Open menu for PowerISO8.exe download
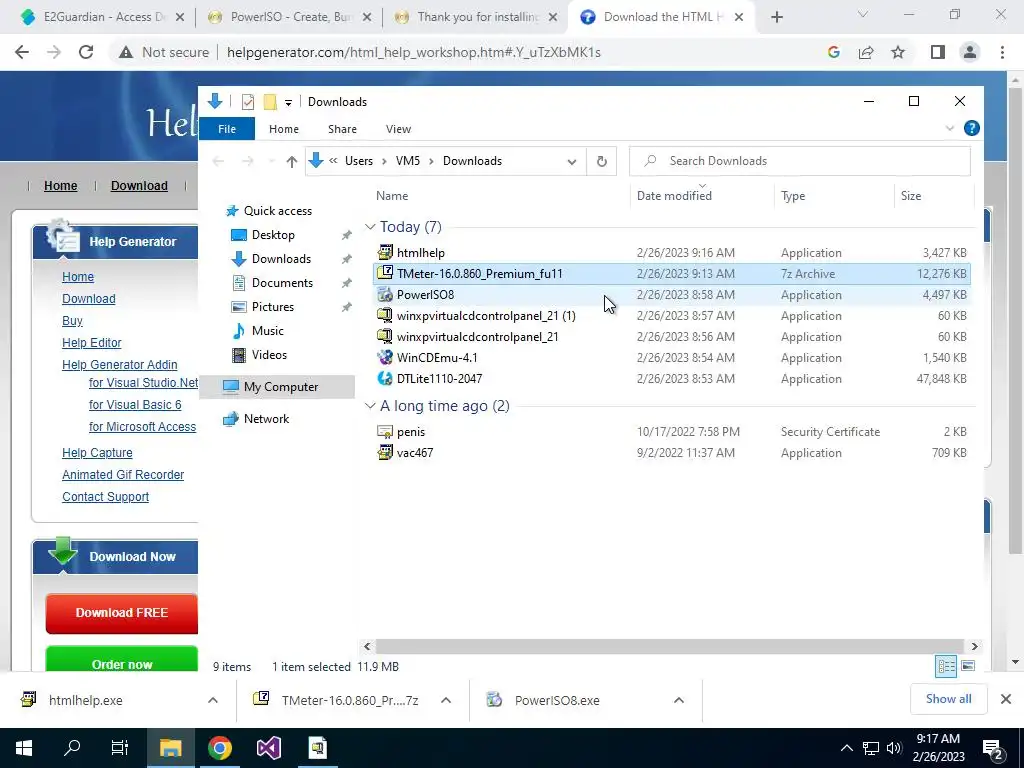The image size is (1024, 768). [679, 700]
